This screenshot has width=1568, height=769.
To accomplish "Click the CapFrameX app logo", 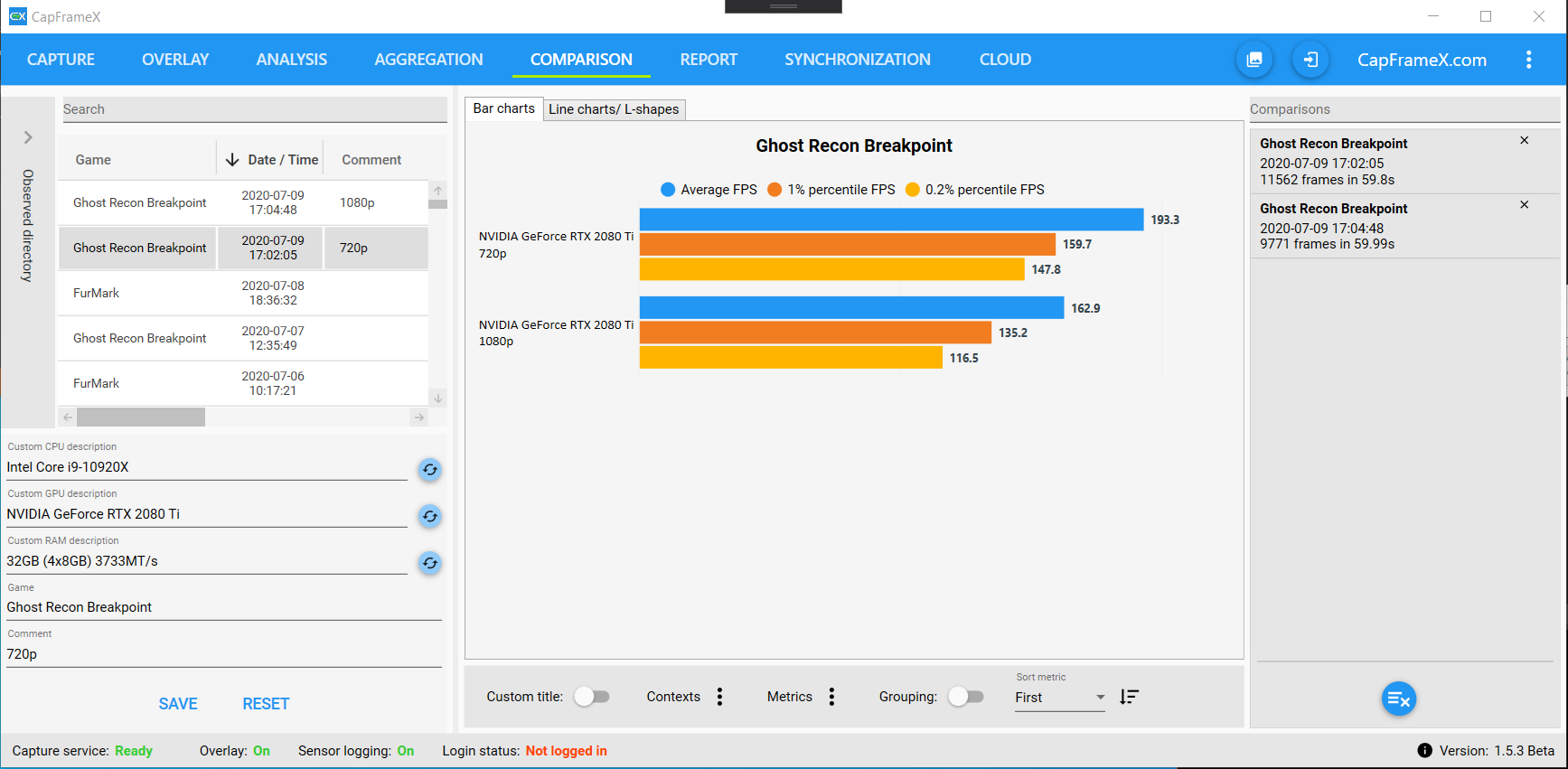I will [x=17, y=16].
